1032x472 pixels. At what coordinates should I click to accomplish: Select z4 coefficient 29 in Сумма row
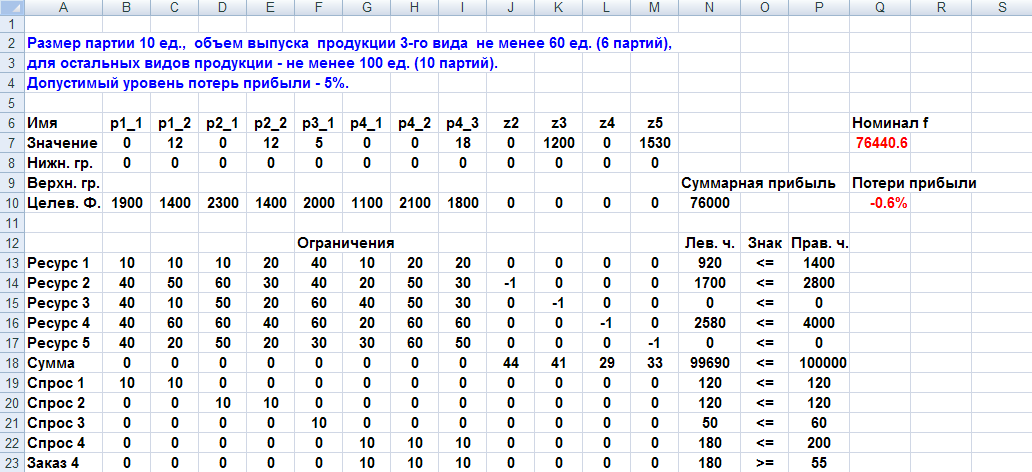click(x=606, y=363)
